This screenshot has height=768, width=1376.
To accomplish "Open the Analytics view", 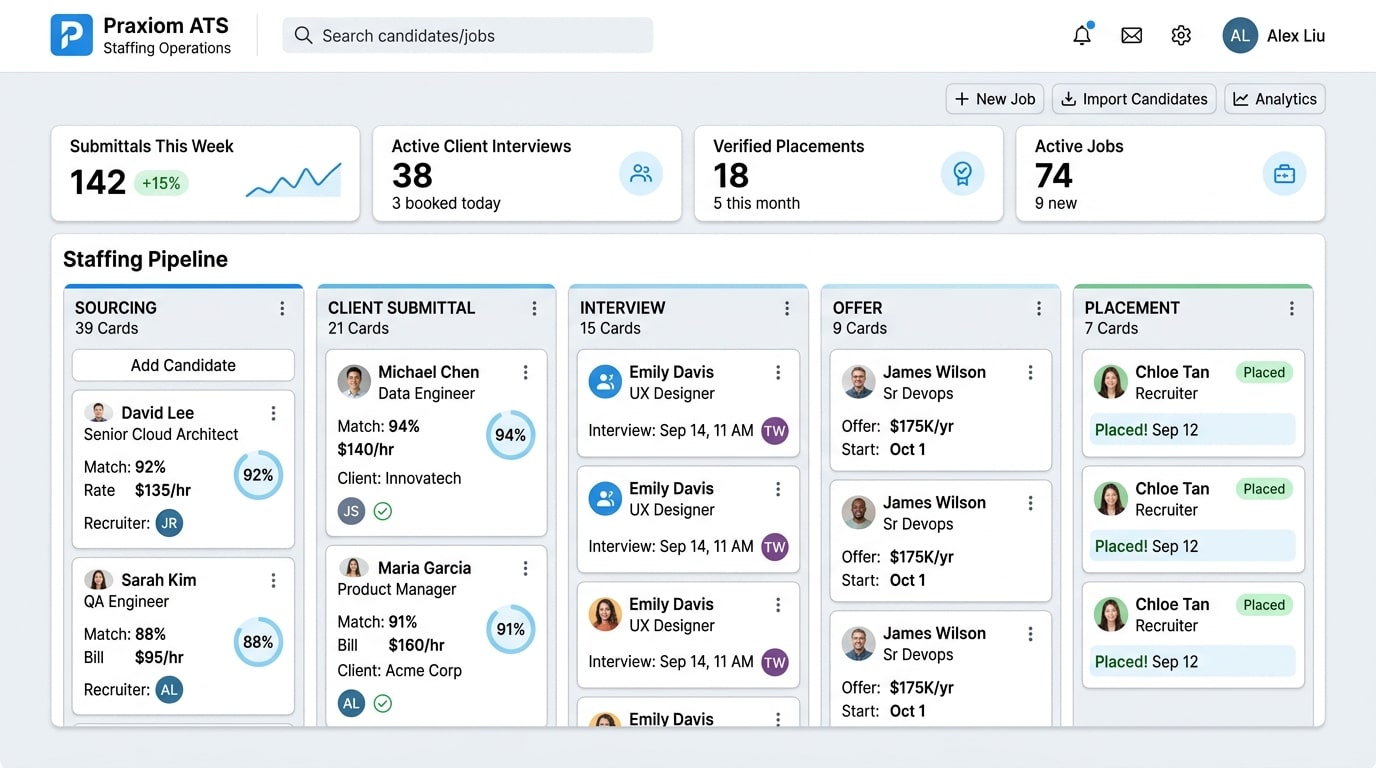I will [x=1275, y=99].
